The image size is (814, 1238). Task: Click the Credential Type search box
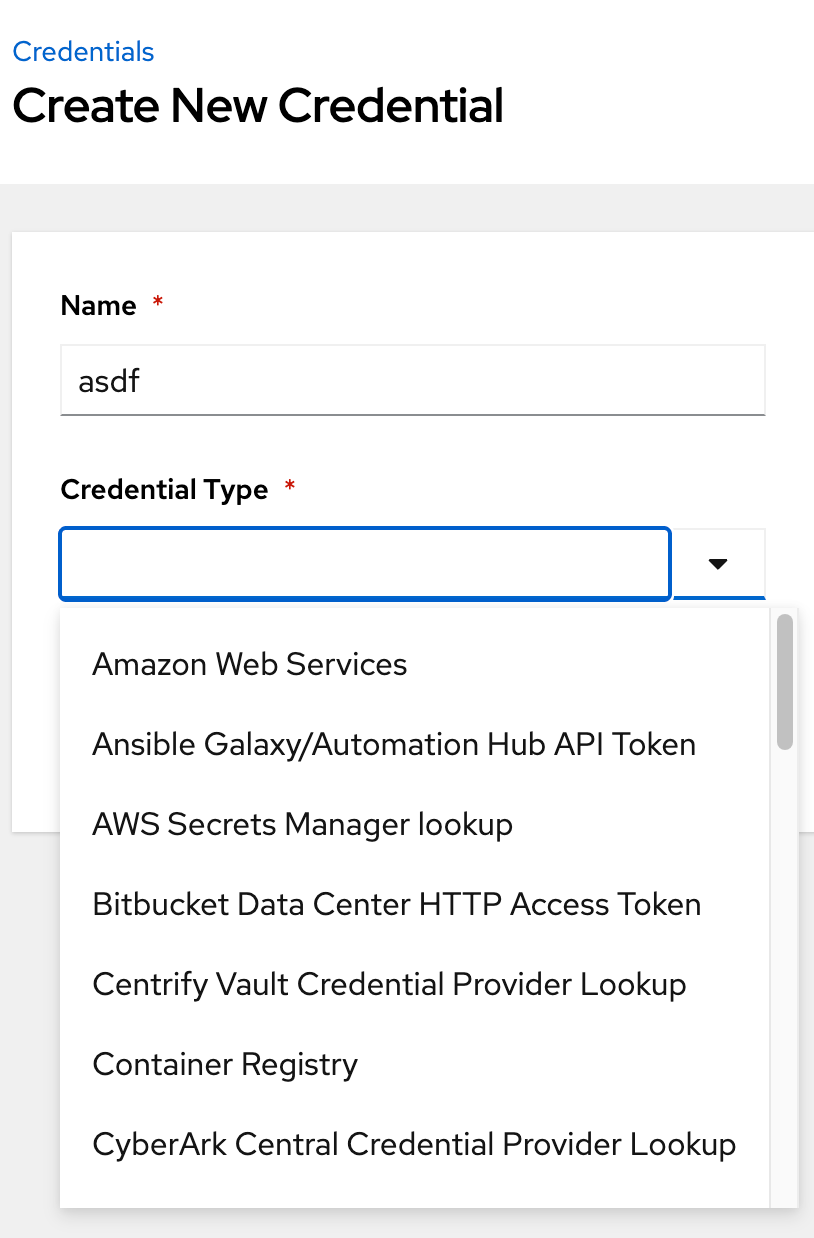364,564
